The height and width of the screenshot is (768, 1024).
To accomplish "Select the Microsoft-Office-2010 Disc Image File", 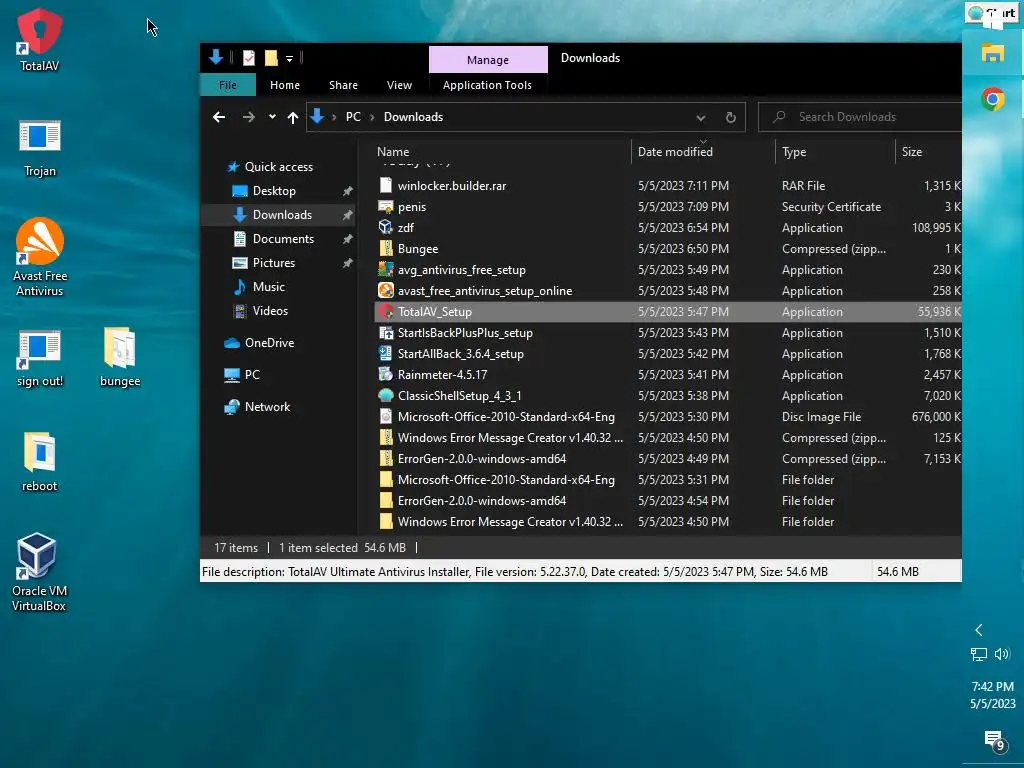I will click(x=667, y=417).
